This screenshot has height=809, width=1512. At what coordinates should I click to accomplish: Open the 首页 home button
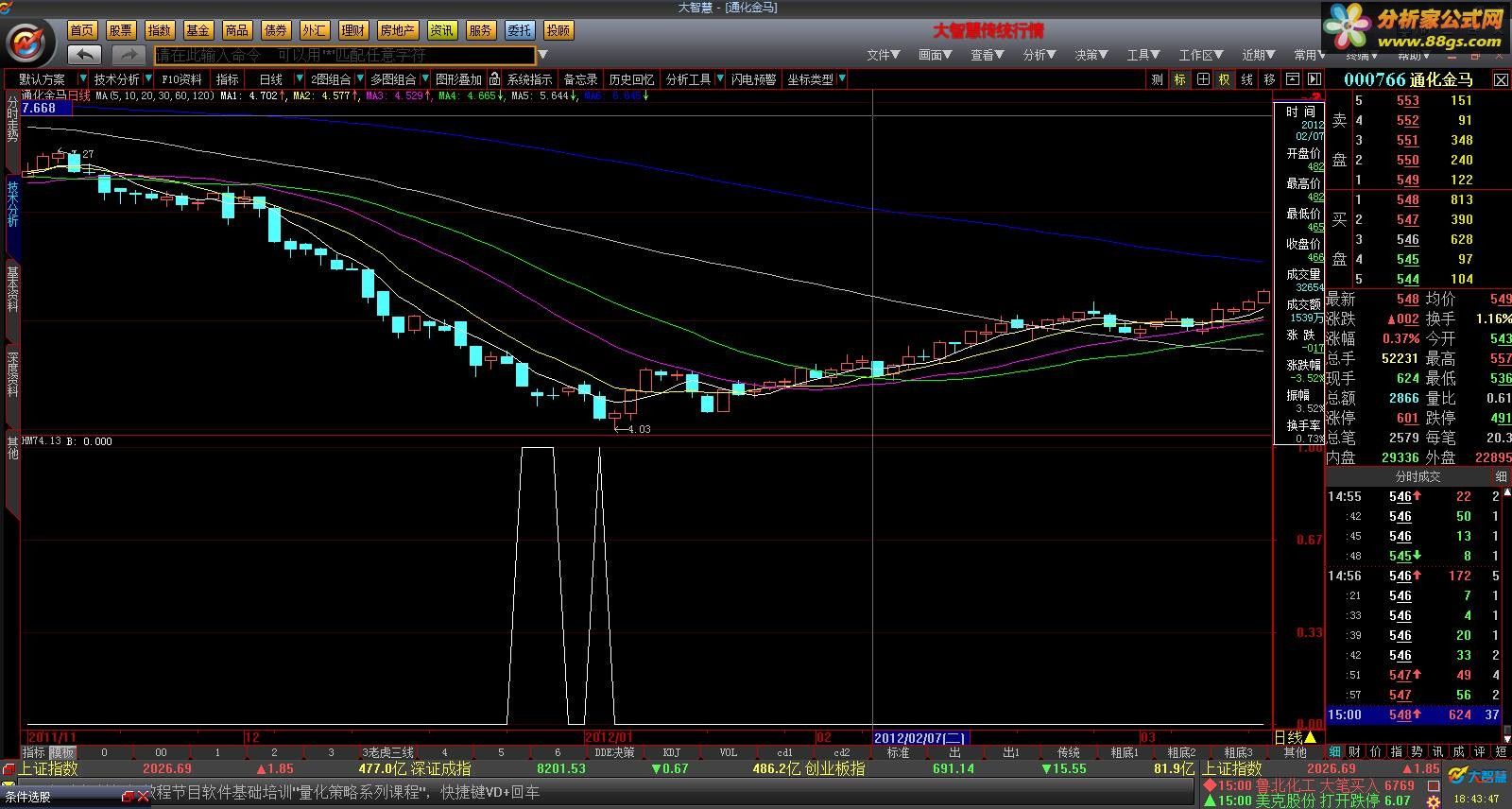coord(82,30)
